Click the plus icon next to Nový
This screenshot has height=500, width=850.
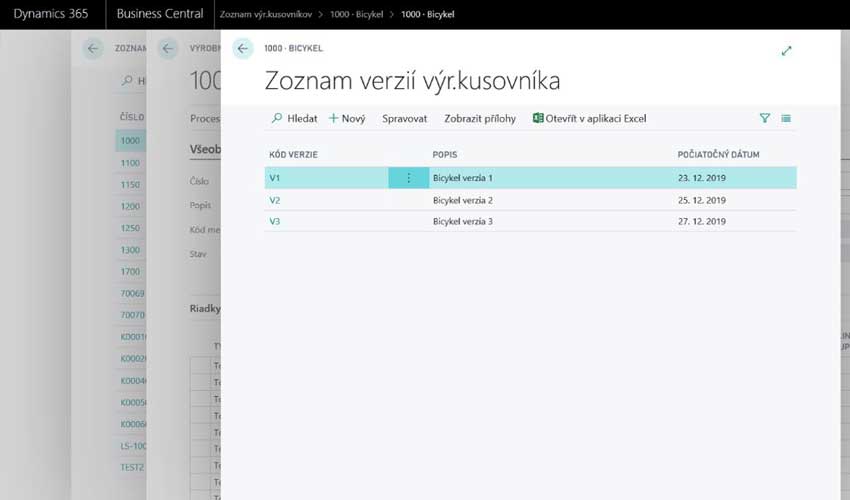click(333, 118)
